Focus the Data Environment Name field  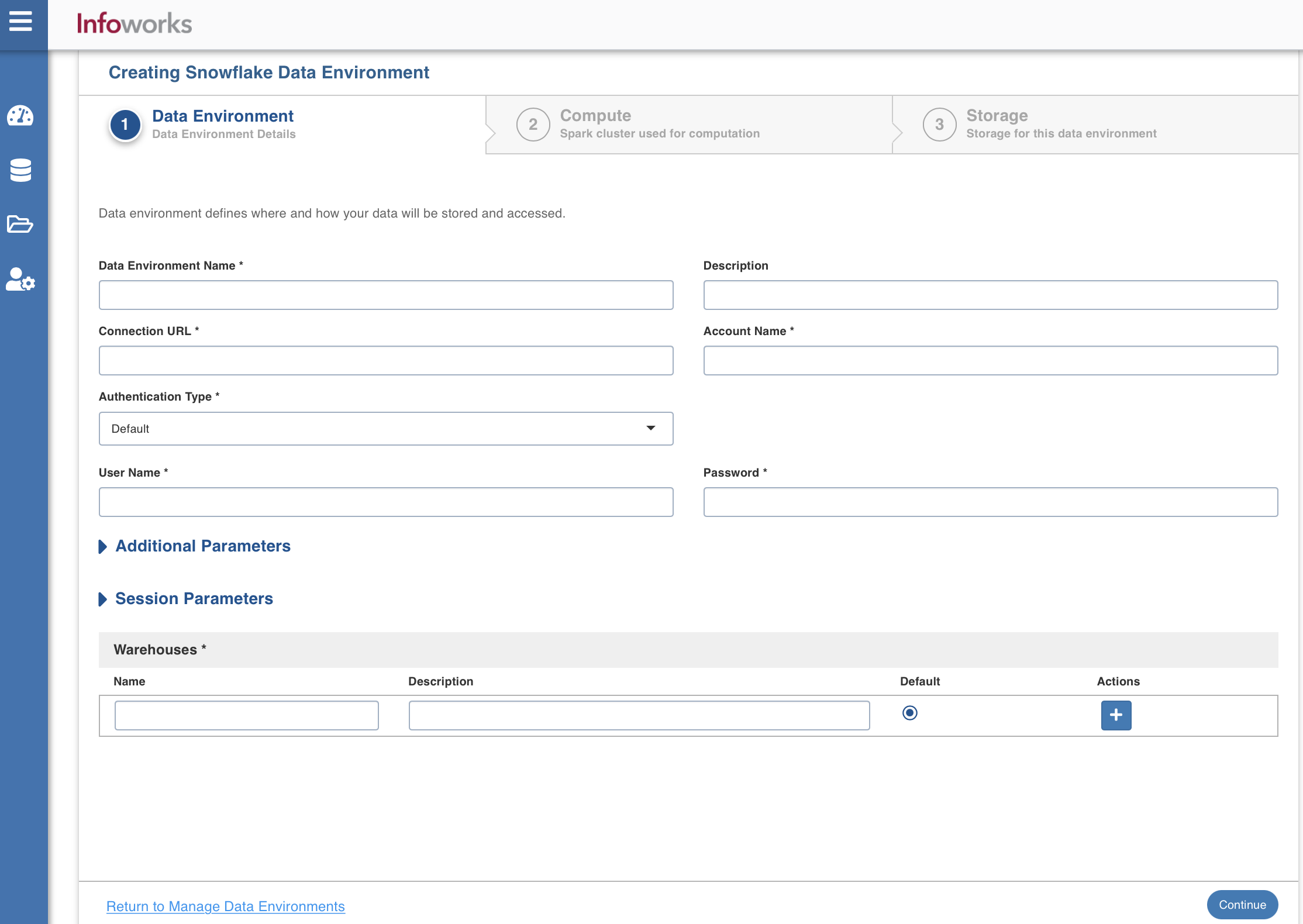[386, 295]
